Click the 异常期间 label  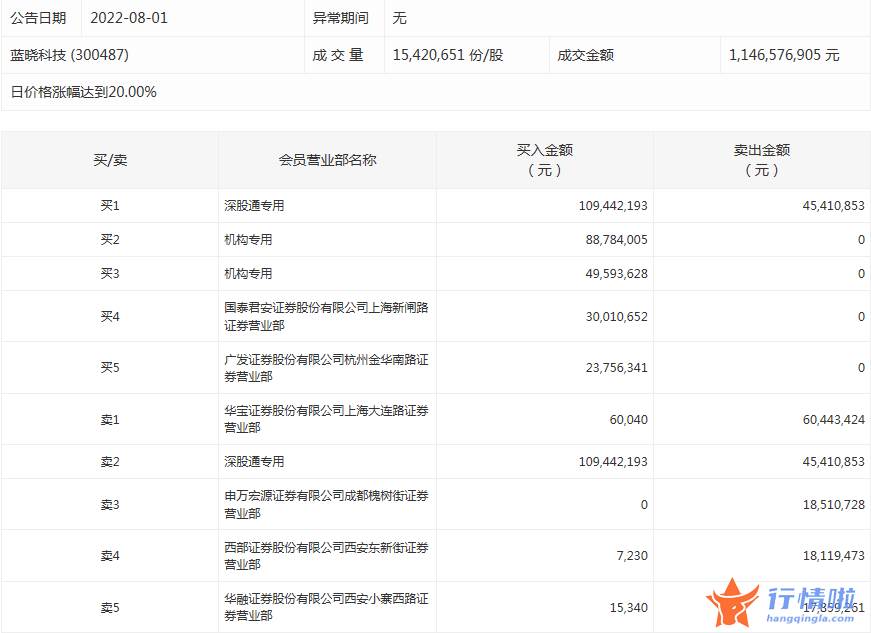click(x=341, y=18)
